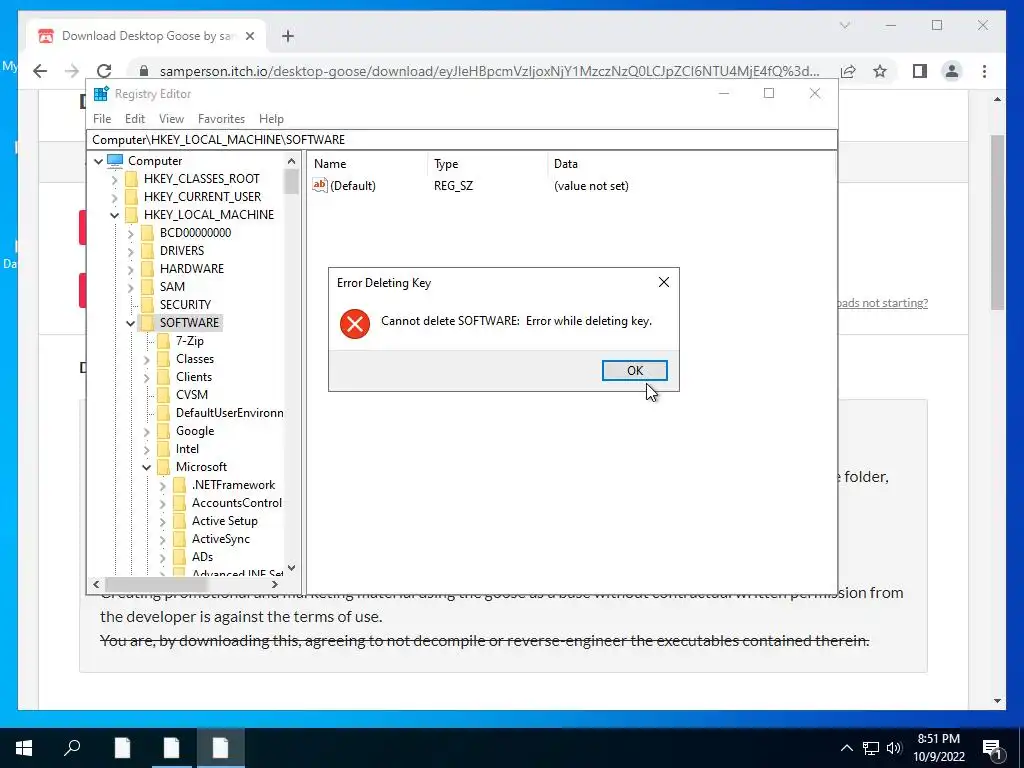Viewport: 1024px width, 768px height.
Task: Open the File menu in Registry Editor
Action: (x=102, y=119)
